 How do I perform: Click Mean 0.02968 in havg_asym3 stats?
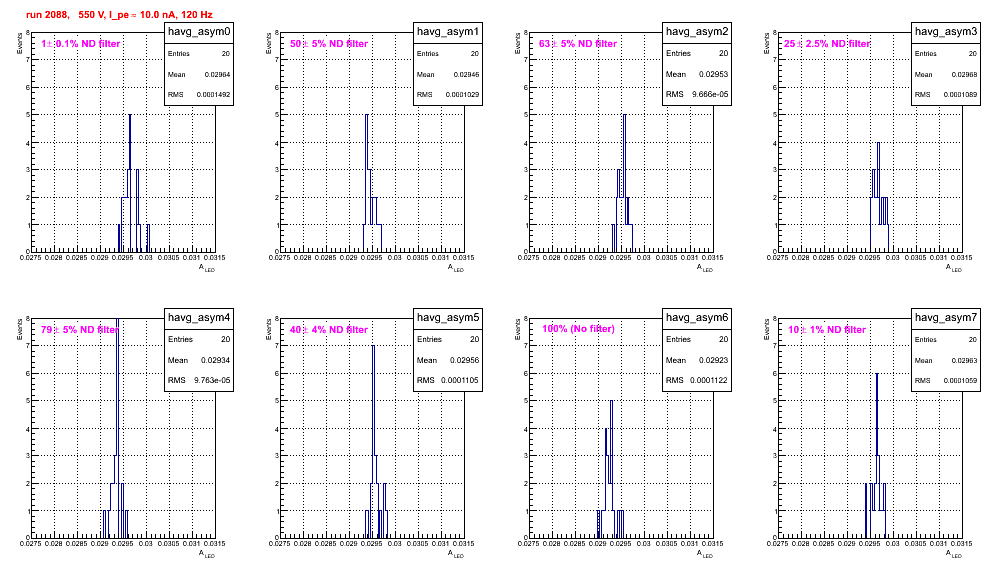pos(946,74)
